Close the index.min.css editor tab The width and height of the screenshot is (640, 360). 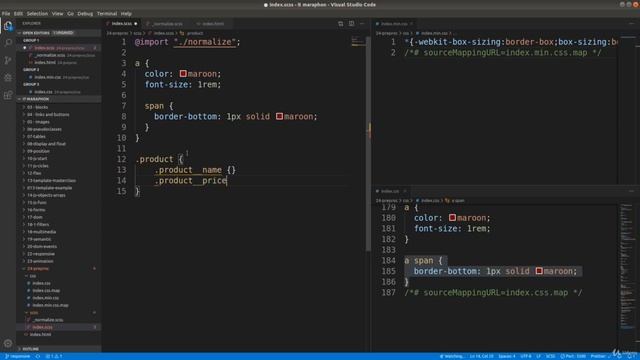[x=411, y=24]
